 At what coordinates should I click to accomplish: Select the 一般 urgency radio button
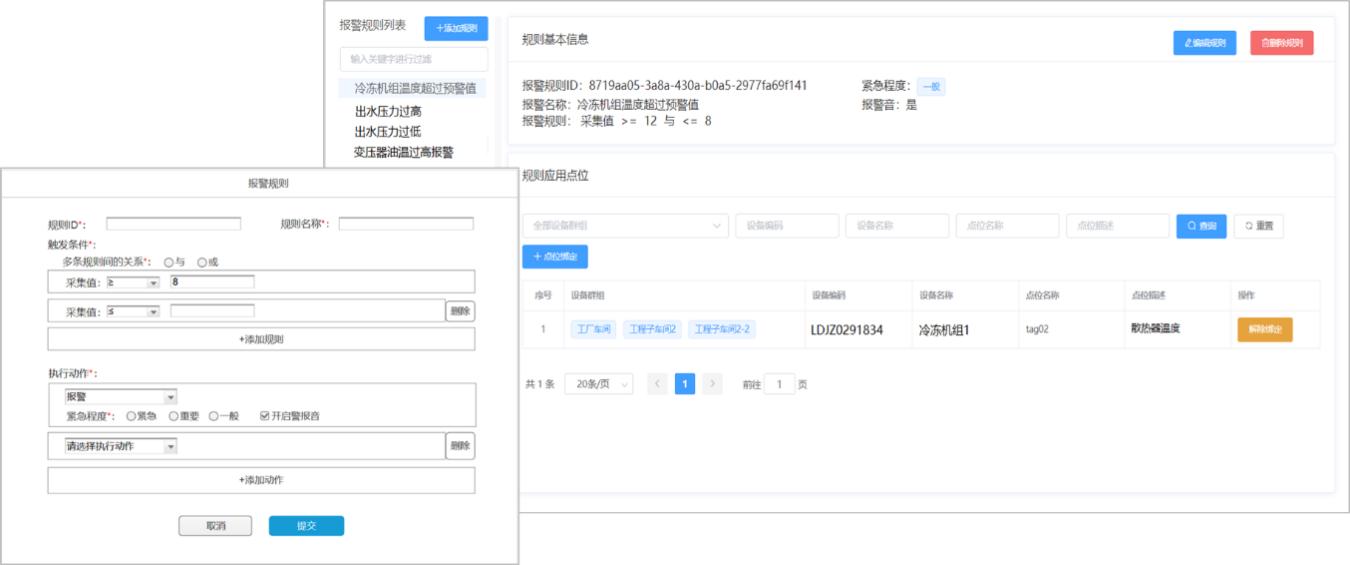pyautogui.click(x=214, y=416)
